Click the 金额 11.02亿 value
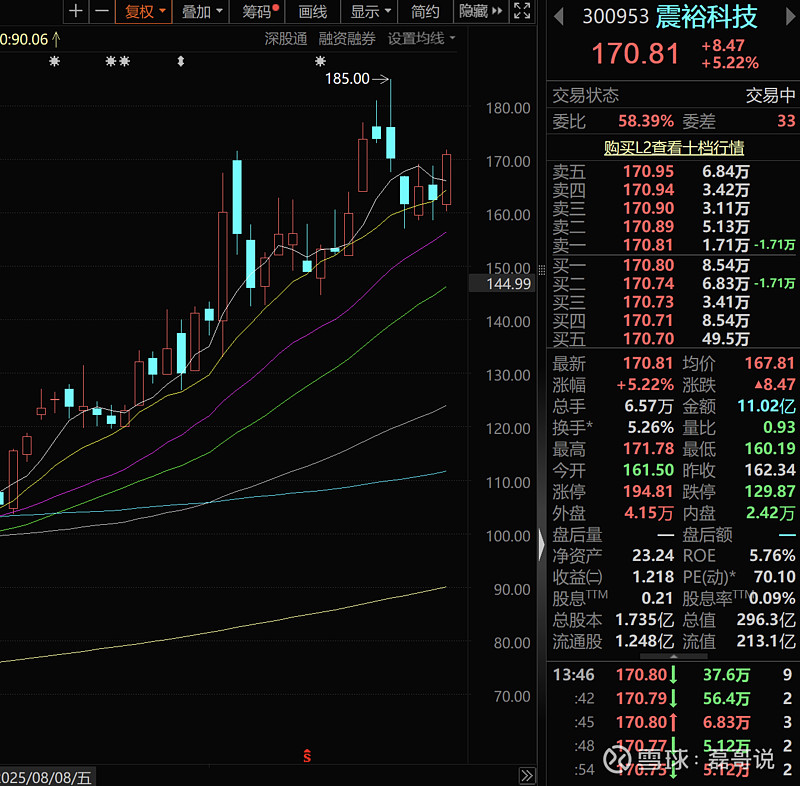This screenshot has width=800, height=786. tap(766, 406)
